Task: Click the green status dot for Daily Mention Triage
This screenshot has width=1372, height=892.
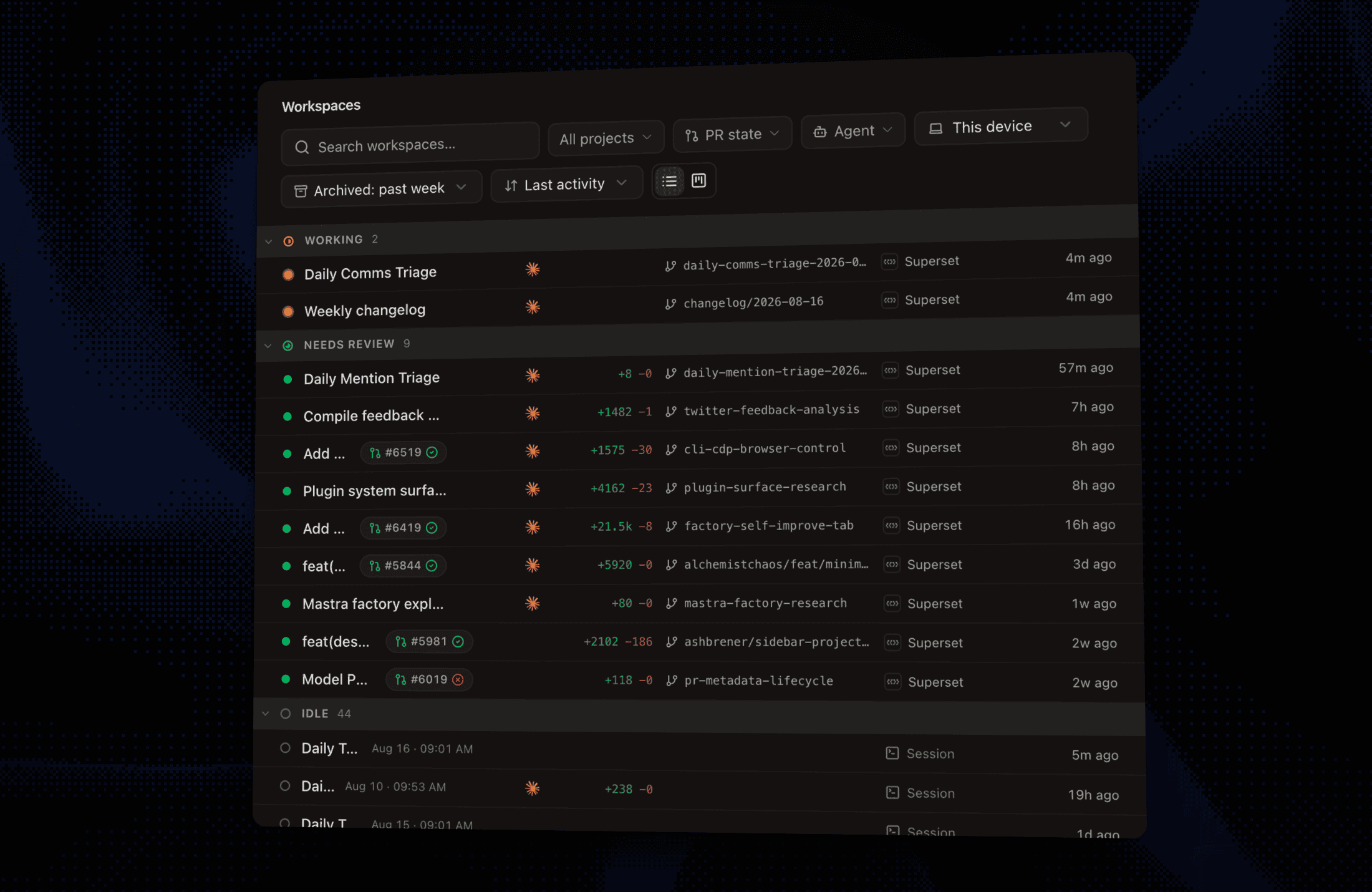Action: [x=287, y=379]
